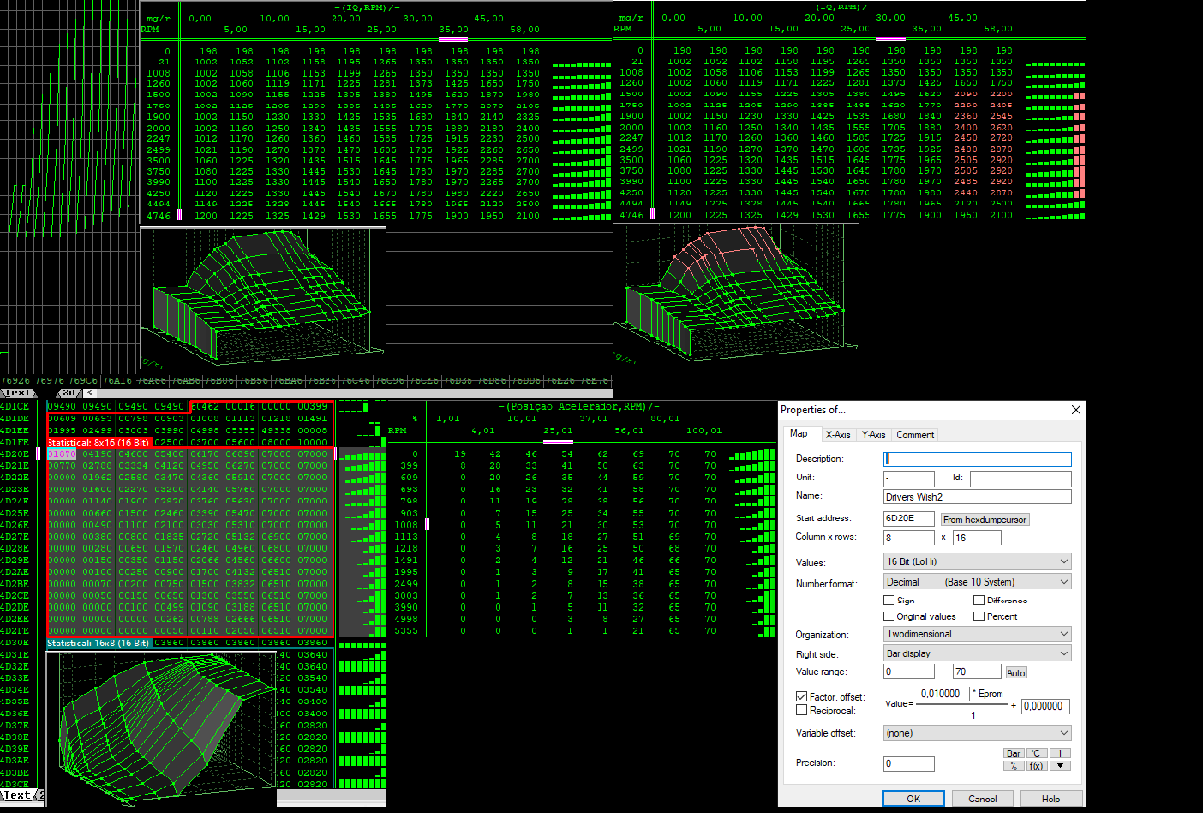Image resolution: width=1203 pixels, height=813 pixels.
Task: Click the 3D surface preview of Drivers Wish map
Action: (160, 725)
